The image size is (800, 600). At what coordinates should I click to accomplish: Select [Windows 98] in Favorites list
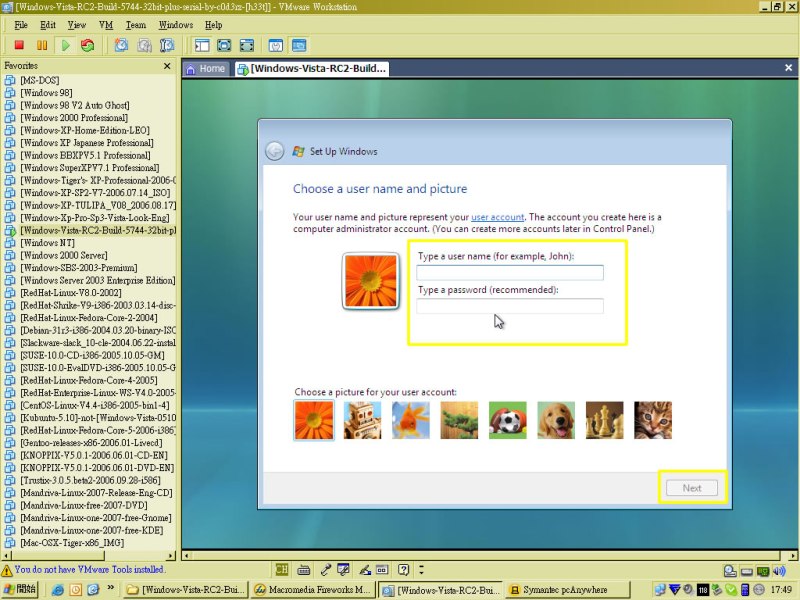pyautogui.click(x=46, y=93)
